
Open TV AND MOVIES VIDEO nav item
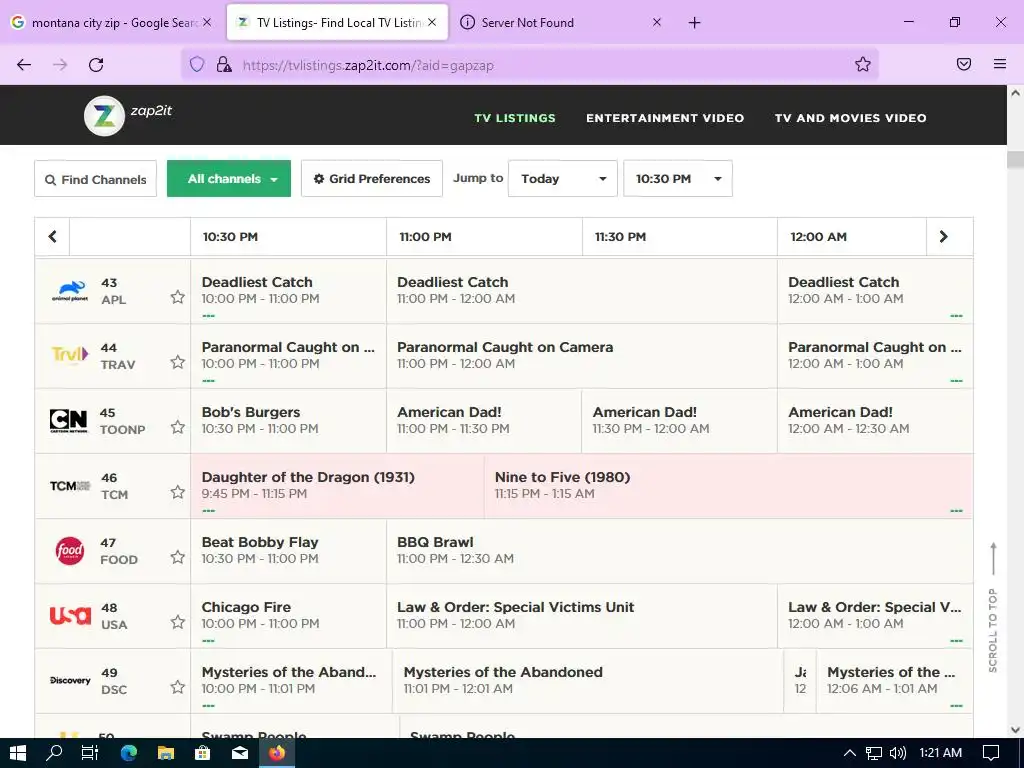(x=850, y=118)
